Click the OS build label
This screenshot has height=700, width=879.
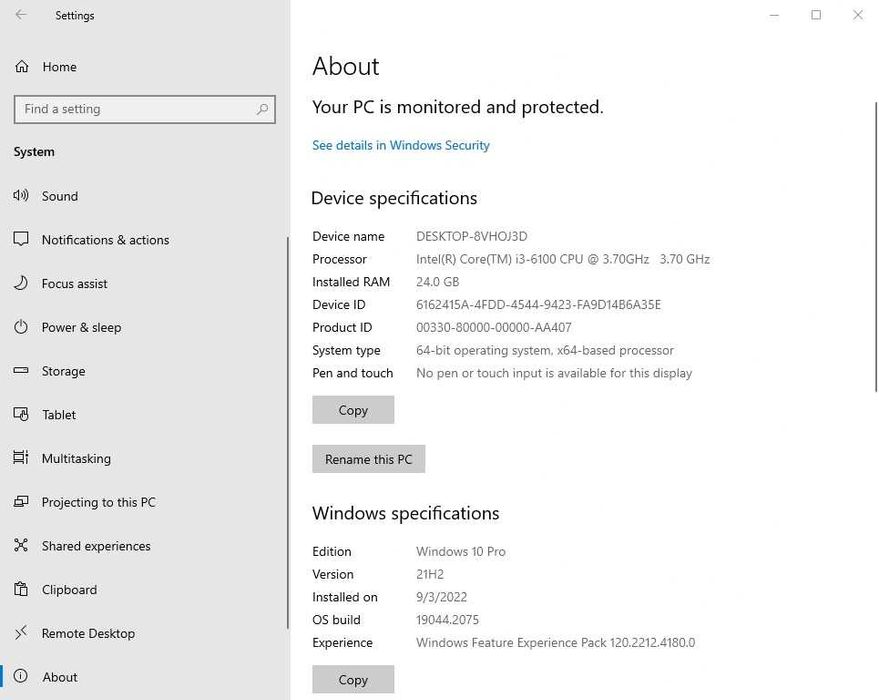pyautogui.click(x=336, y=620)
